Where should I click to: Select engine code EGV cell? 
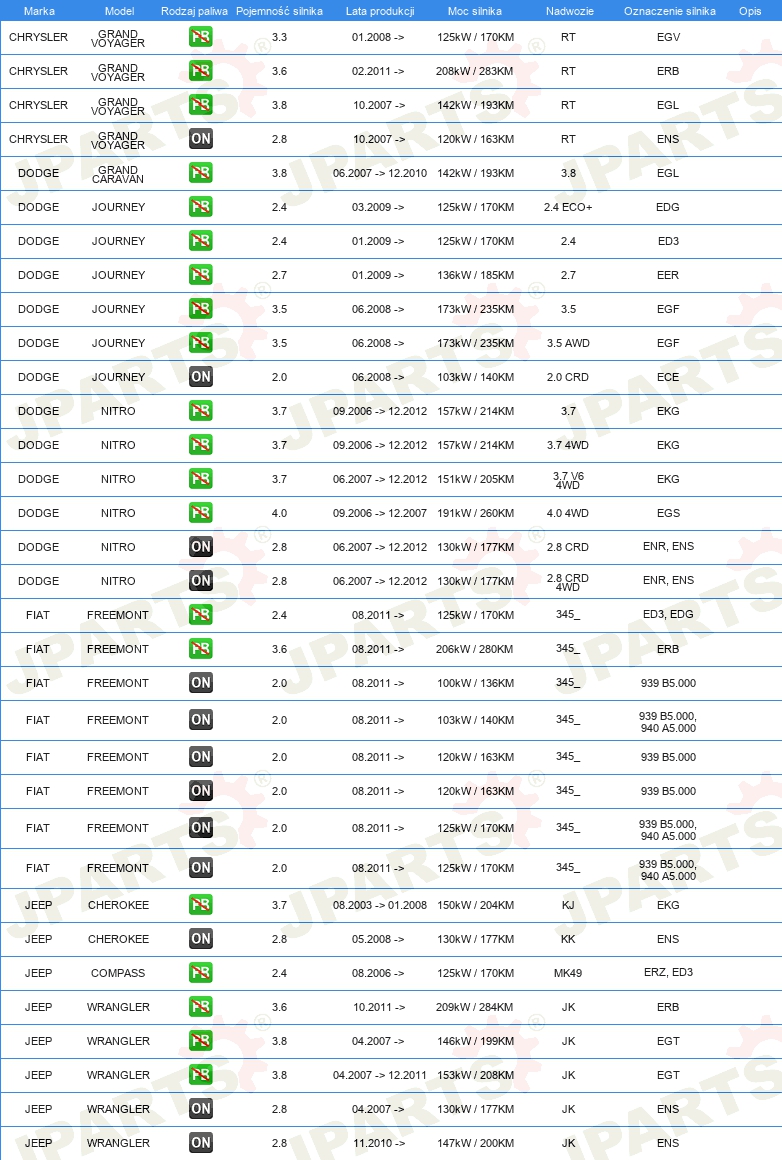click(668, 37)
